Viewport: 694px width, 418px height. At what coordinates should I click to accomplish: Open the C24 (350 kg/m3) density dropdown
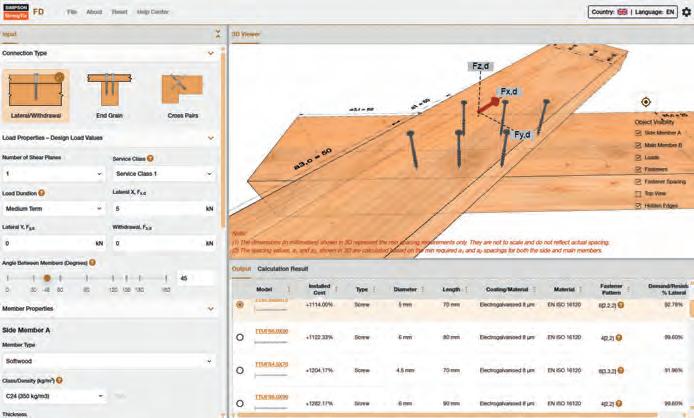[54, 396]
